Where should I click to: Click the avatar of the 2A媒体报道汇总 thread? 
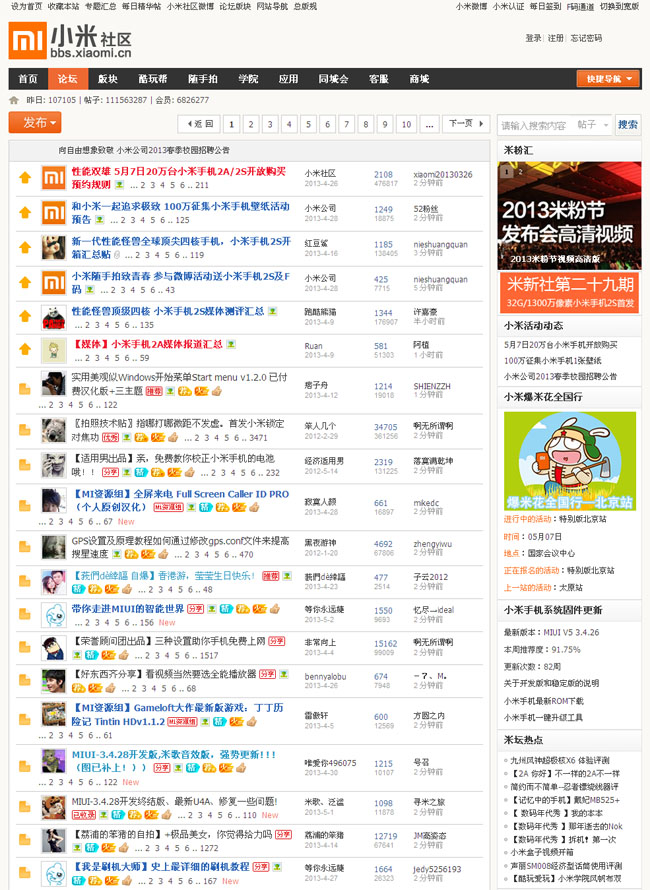pos(54,351)
